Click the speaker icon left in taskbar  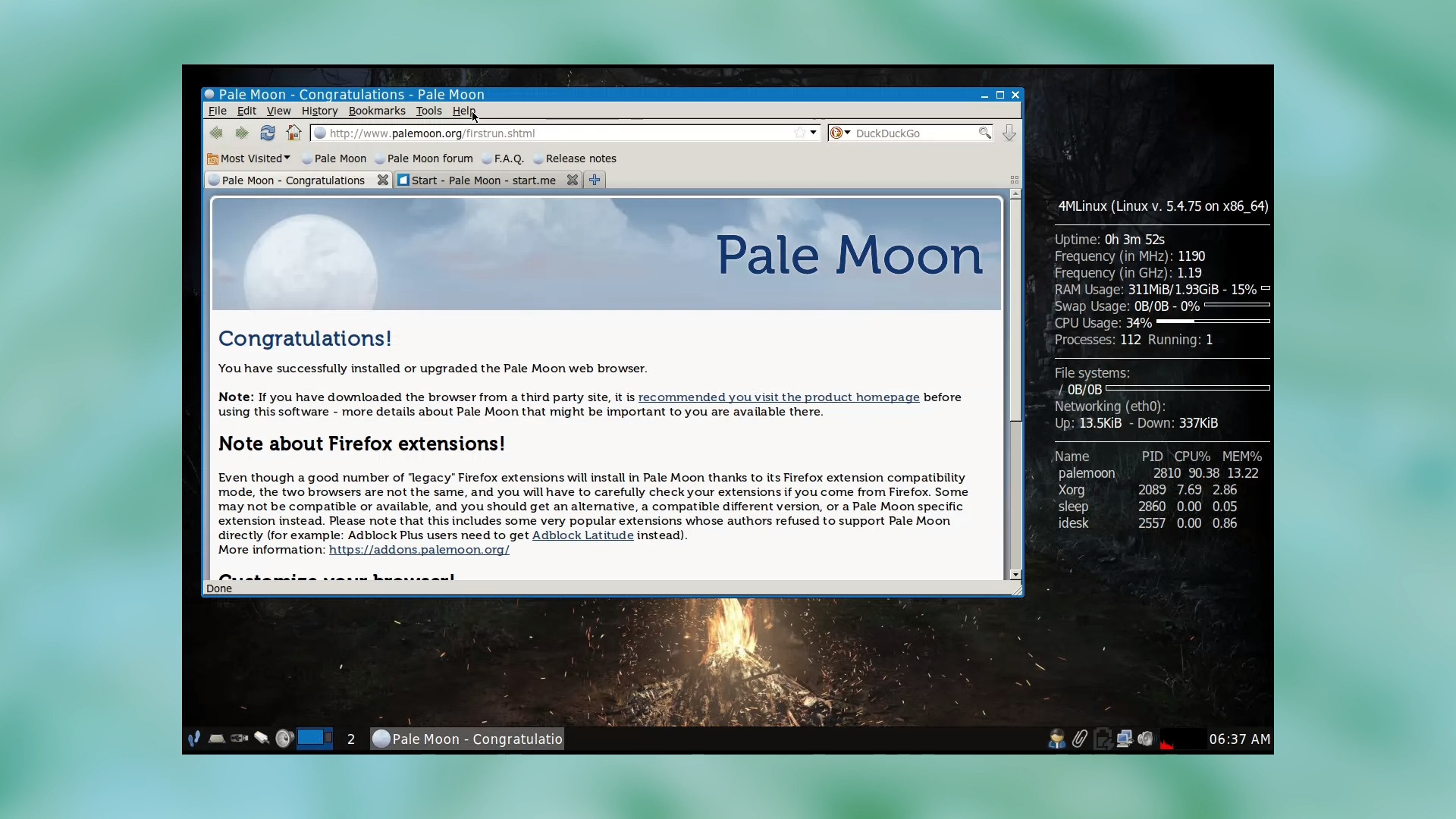[284, 738]
